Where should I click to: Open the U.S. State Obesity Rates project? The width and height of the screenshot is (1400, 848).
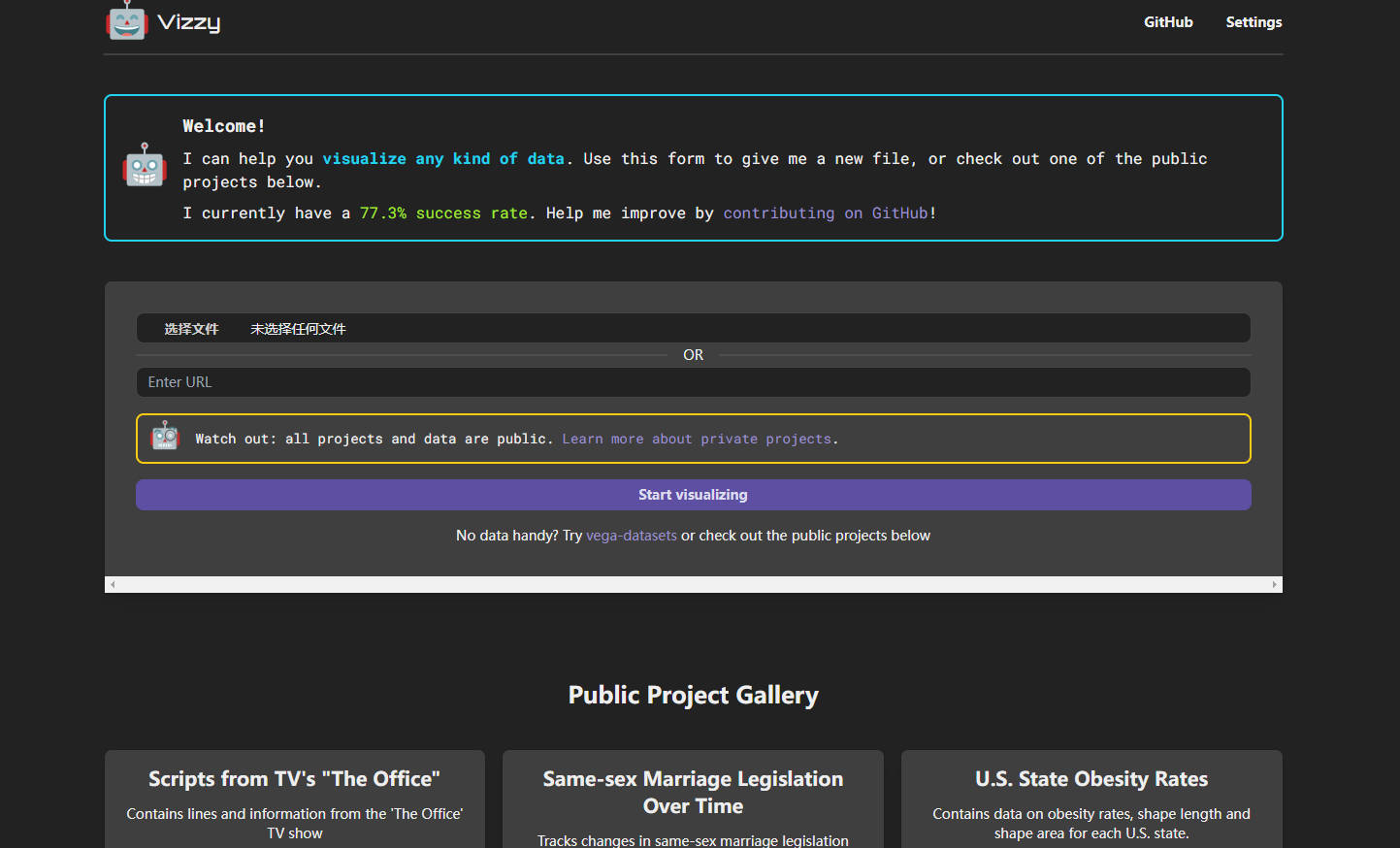pos(1091,779)
